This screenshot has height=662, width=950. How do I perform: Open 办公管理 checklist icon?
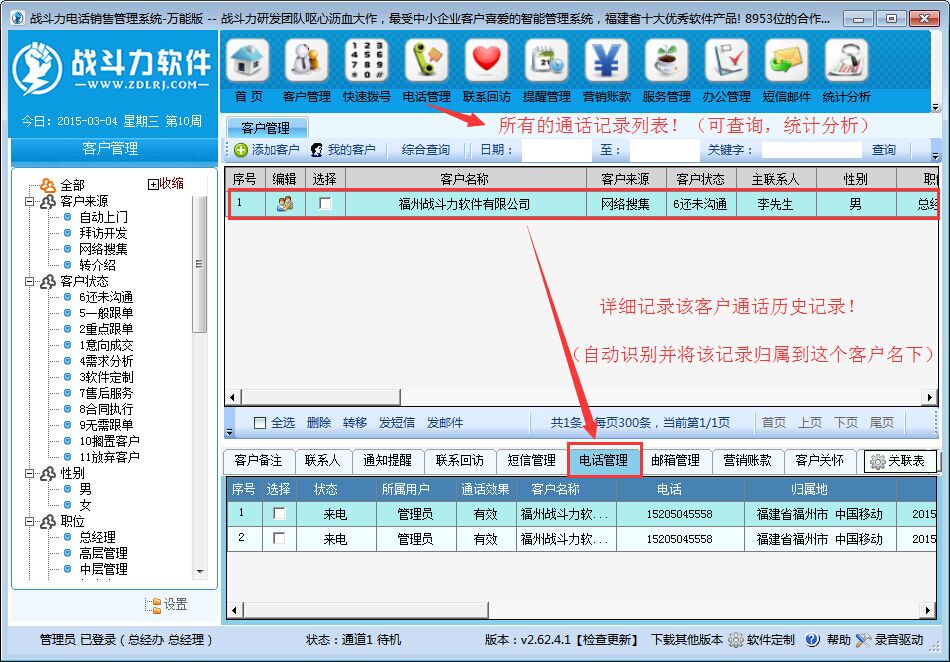pyautogui.click(x=726, y=61)
